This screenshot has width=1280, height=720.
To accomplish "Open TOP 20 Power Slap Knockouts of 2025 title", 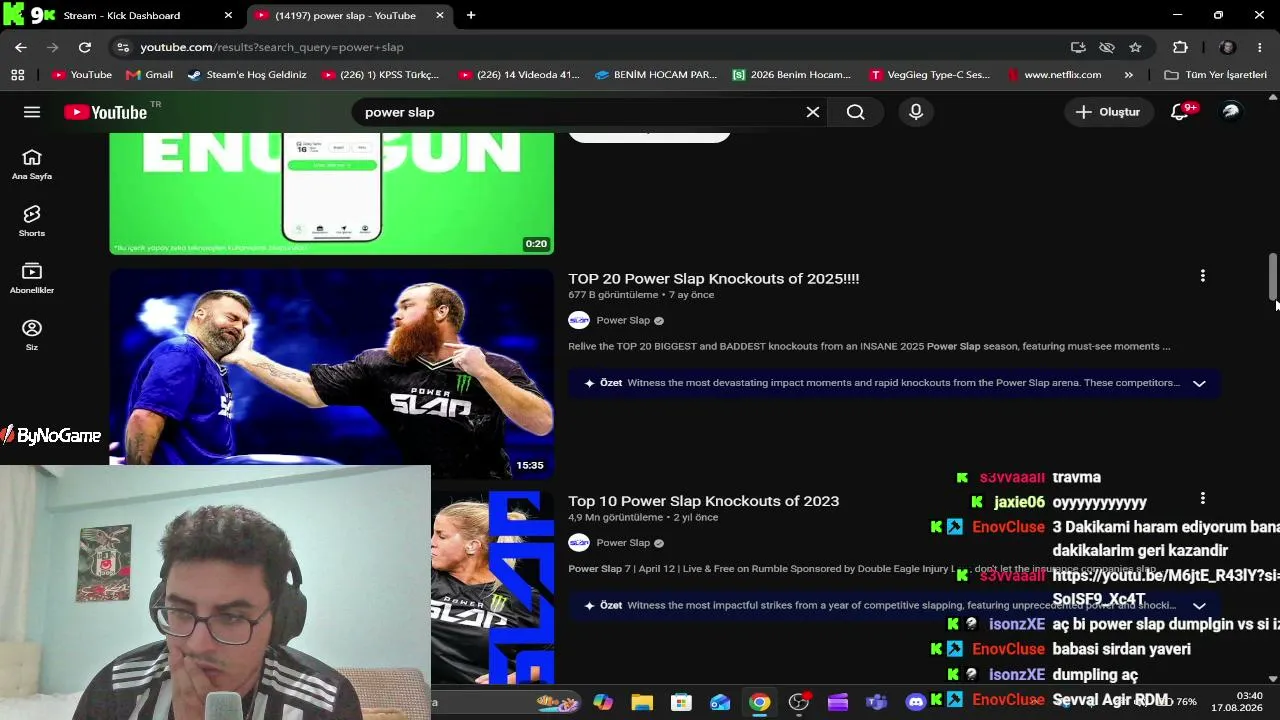I will tap(714, 279).
